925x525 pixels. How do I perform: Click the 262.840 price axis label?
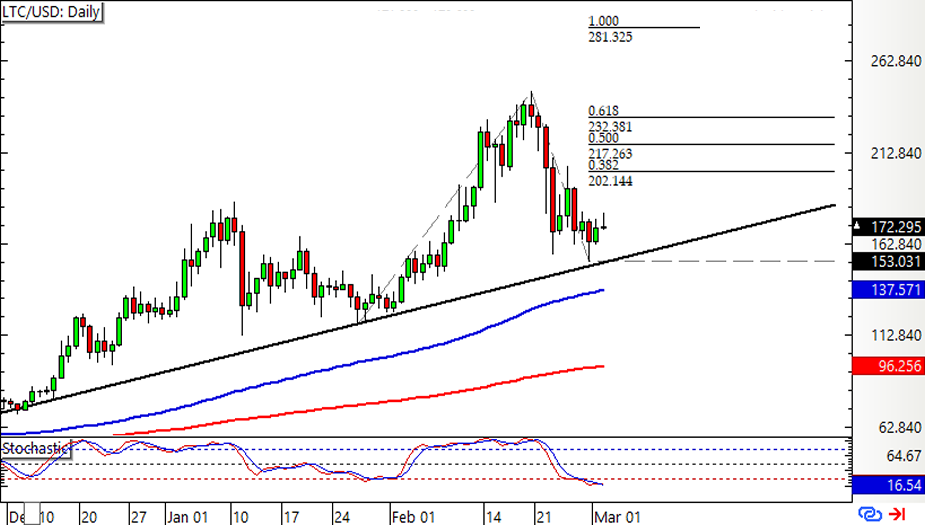click(x=896, y=61)
